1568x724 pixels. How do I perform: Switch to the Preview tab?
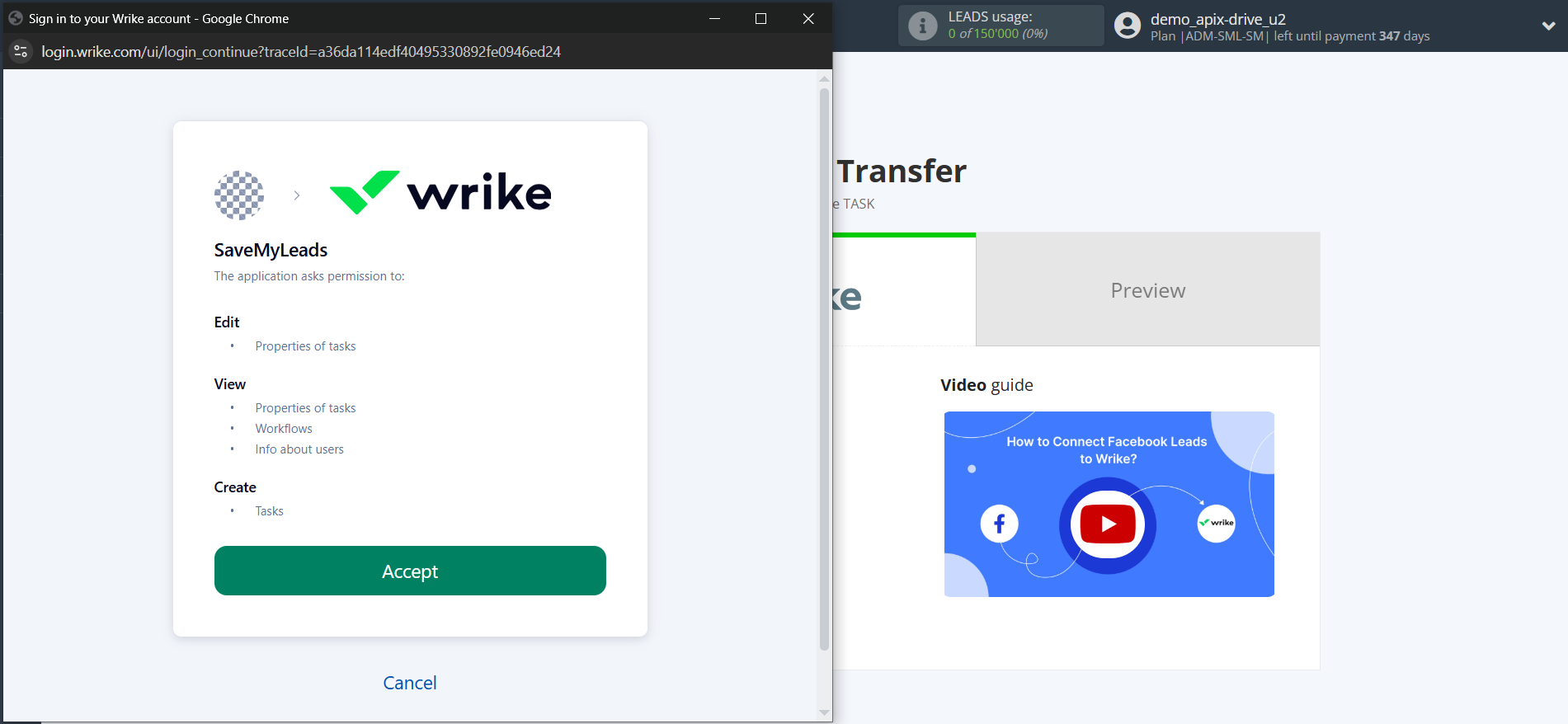pyautogui.click(x=1147, y=290)
